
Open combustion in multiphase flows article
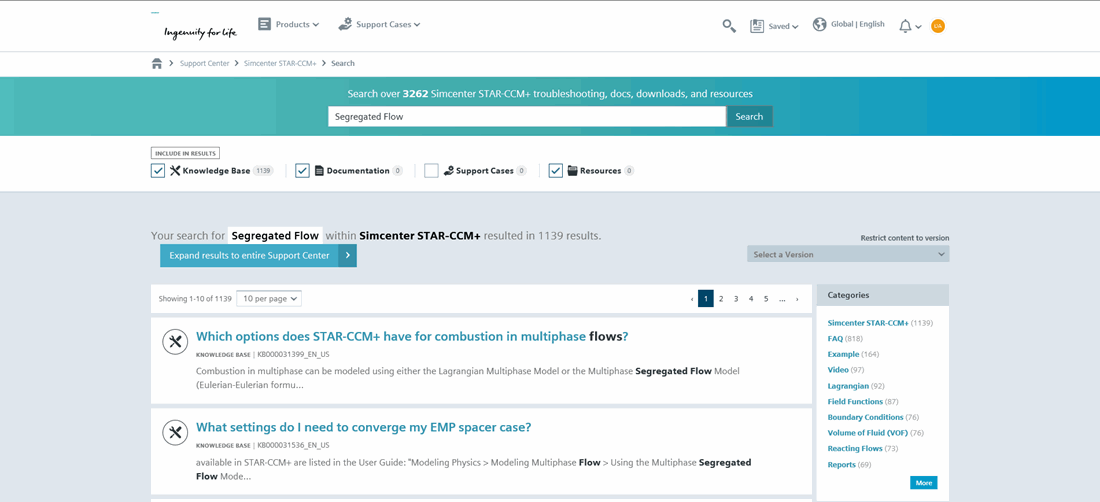pos(412,337)
